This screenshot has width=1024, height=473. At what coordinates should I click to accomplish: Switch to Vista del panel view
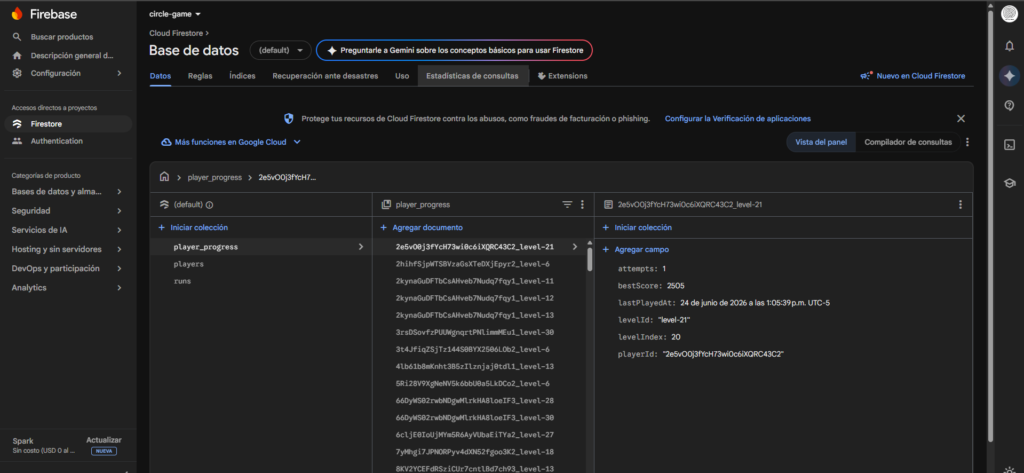(821, 142)
